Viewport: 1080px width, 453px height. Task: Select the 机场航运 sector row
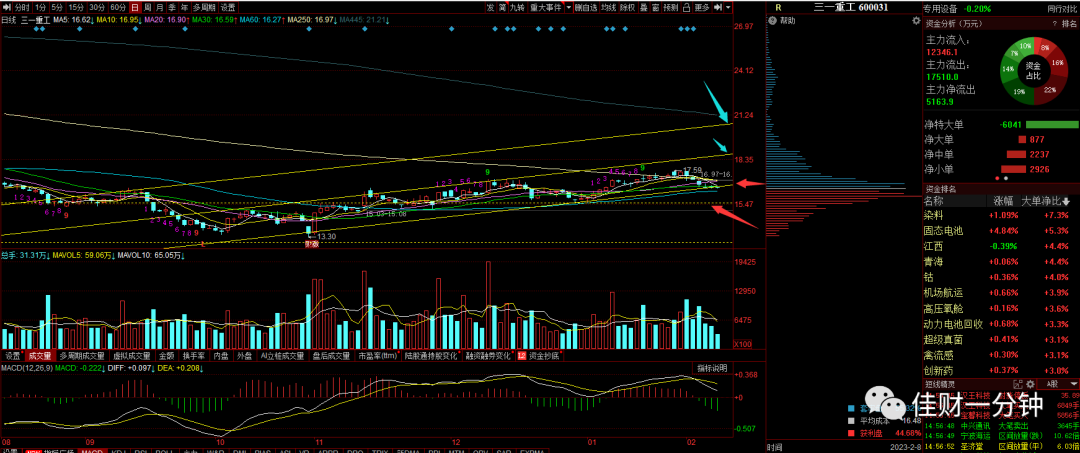tap(1001, 293)
